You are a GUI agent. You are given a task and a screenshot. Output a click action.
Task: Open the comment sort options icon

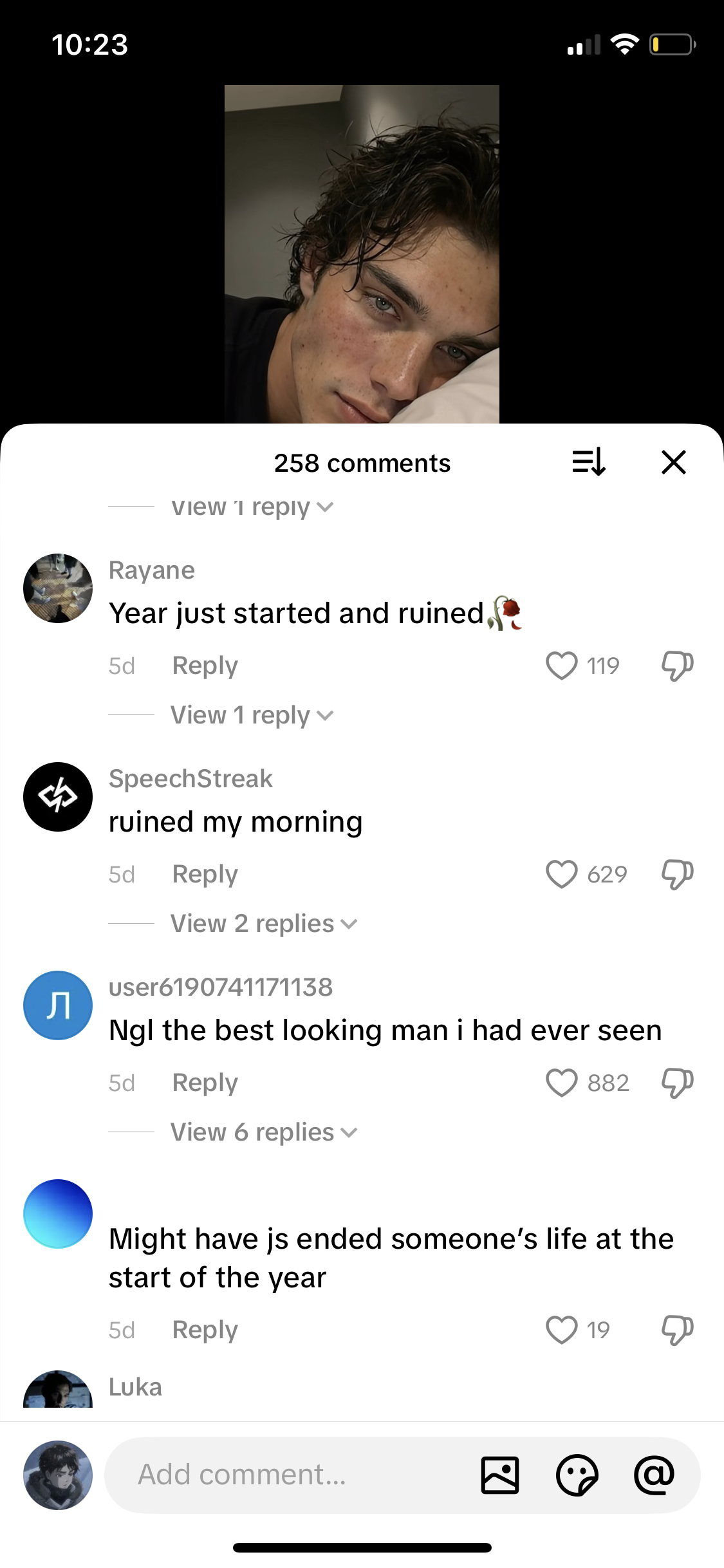click(x=588, y=462)
